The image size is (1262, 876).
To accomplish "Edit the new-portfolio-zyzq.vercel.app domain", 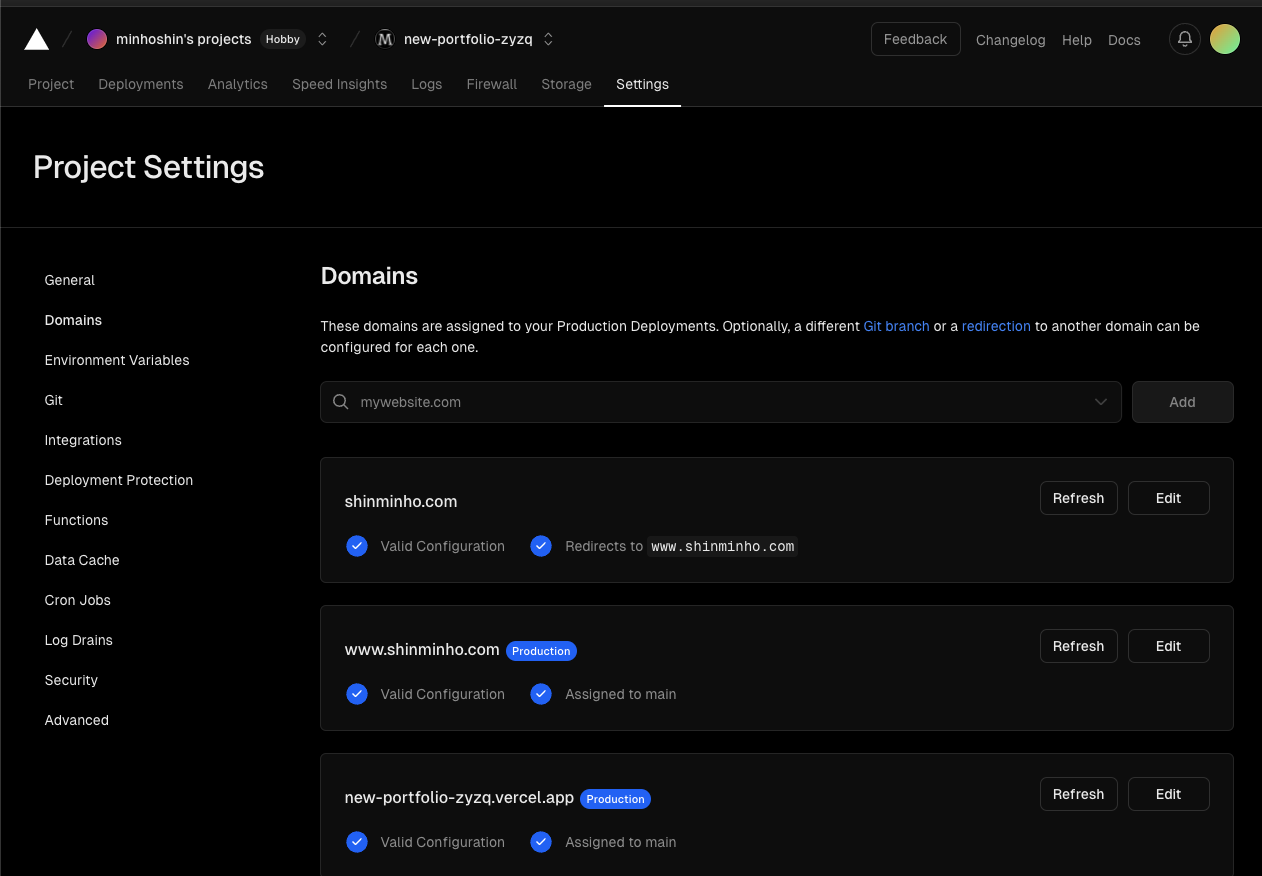I will [1169, 794].
